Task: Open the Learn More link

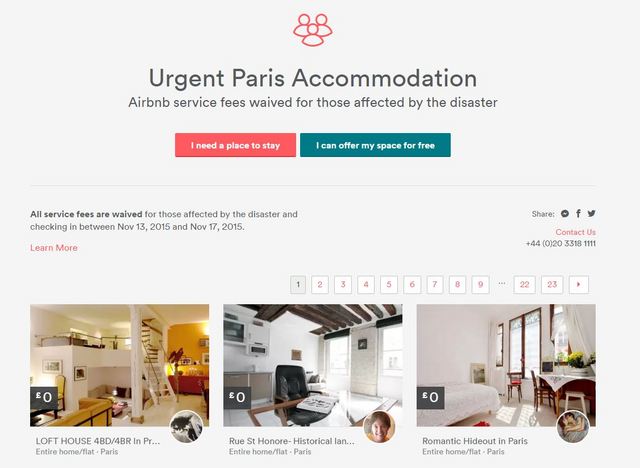Action: coord(54,248)
